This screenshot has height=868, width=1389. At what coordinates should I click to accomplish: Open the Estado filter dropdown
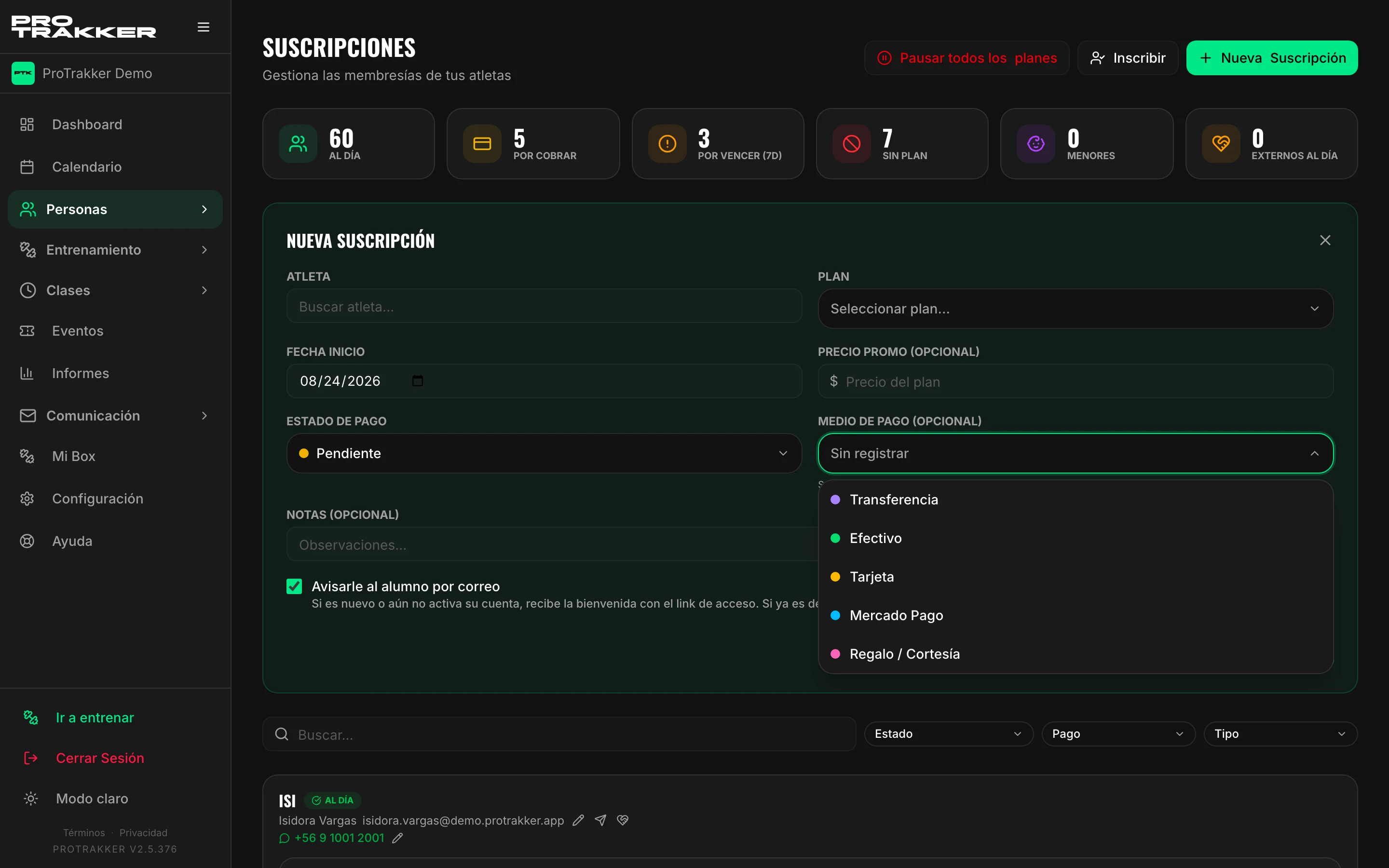(948, 733)
